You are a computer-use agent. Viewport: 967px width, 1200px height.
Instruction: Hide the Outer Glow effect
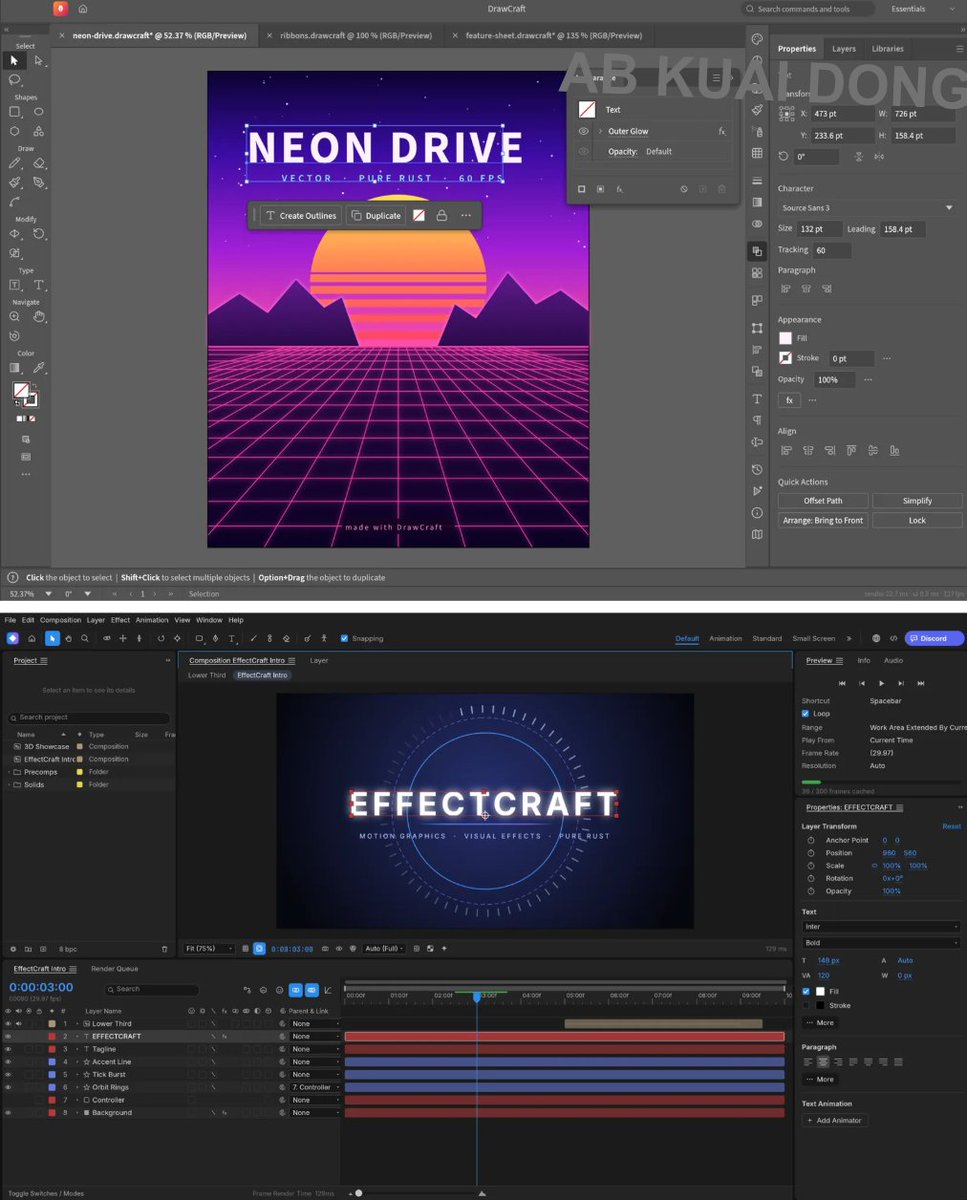pyautogui.click(x=584, y=131)
